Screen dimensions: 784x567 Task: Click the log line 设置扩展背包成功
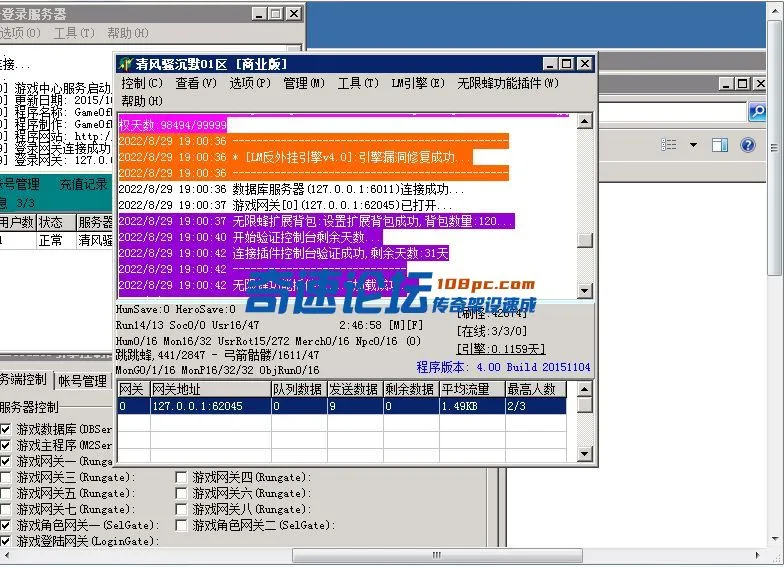click(316, 221)
